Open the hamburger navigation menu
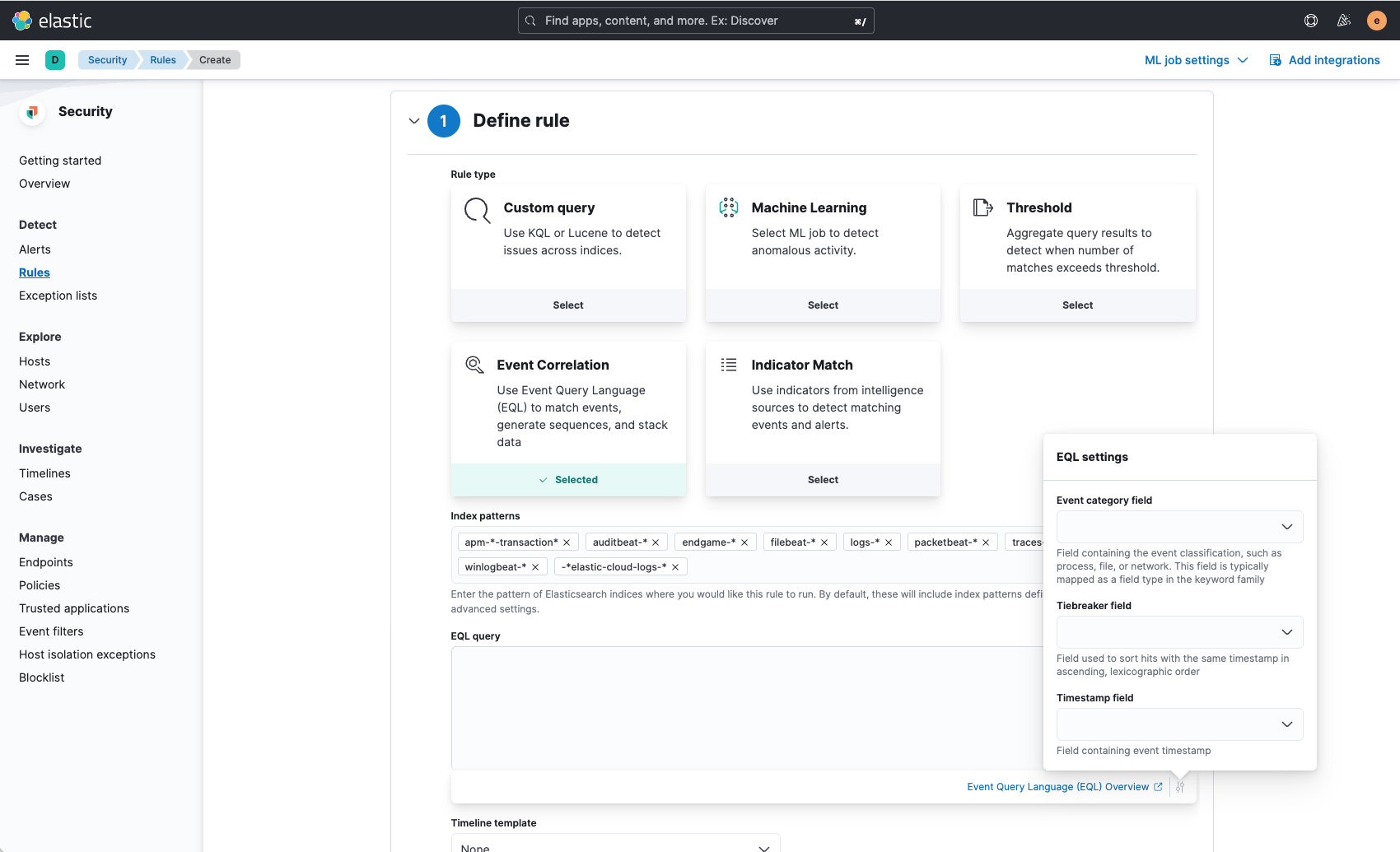The height and width of the screenshot is (852, 1400). (22, 60)
